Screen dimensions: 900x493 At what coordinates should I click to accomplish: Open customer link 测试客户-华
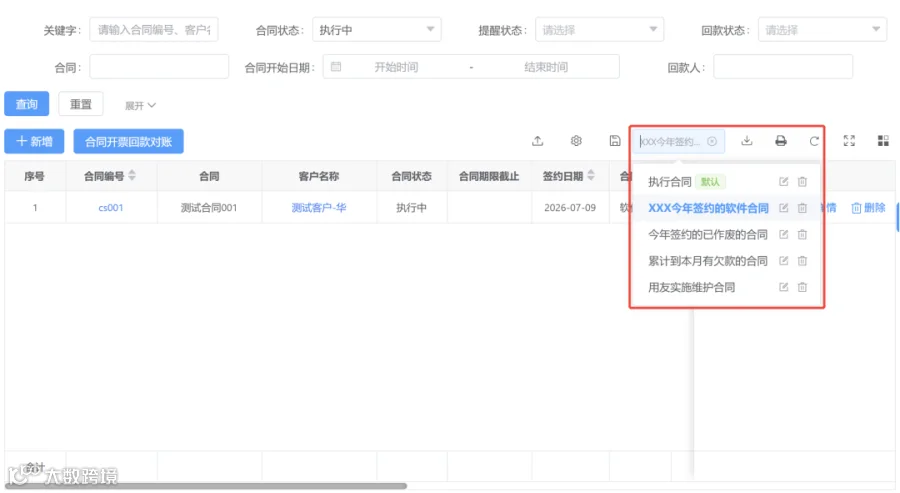[319, 208]
